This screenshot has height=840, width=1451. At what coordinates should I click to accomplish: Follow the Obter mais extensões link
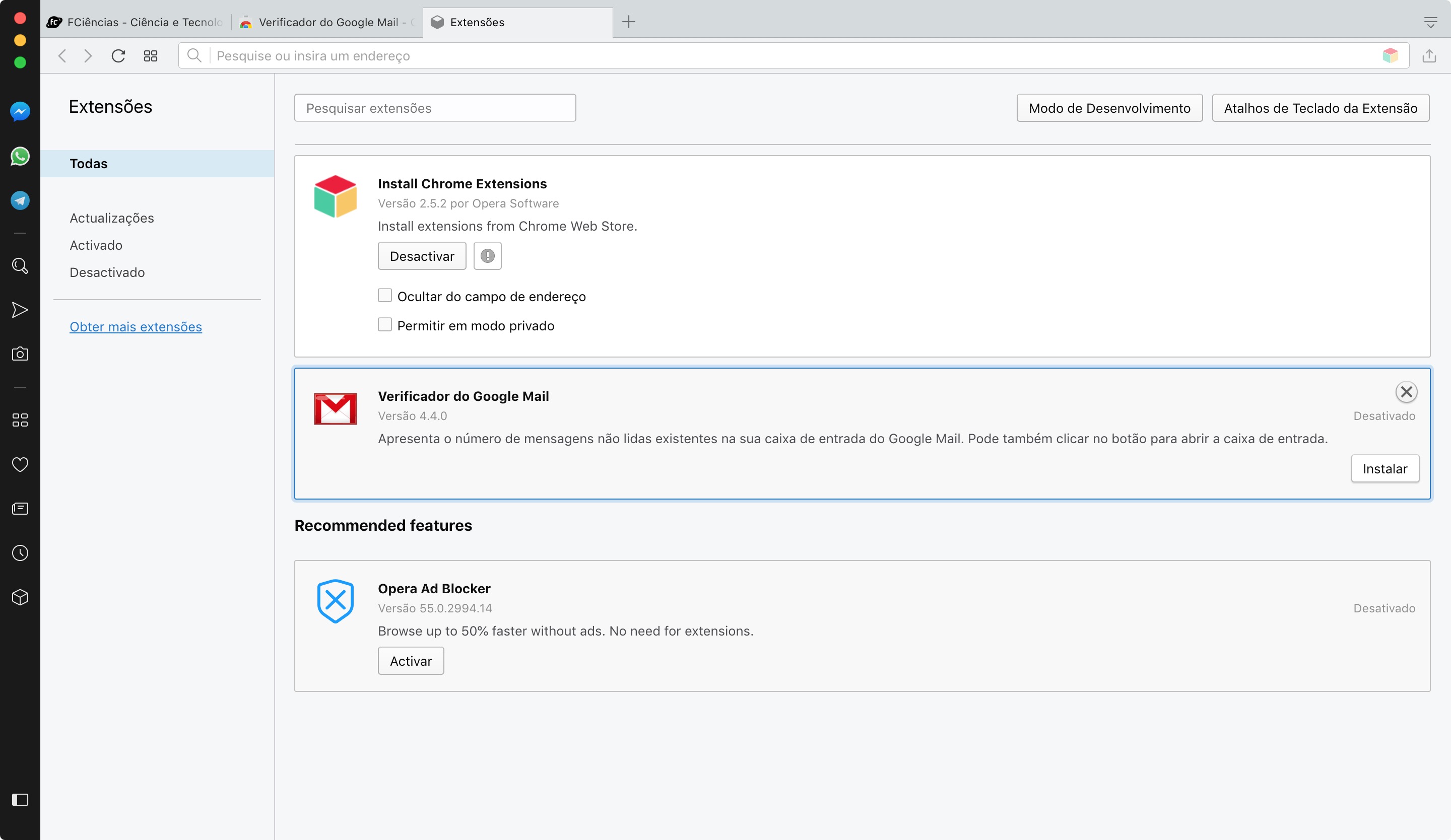[x=136, y=327]
